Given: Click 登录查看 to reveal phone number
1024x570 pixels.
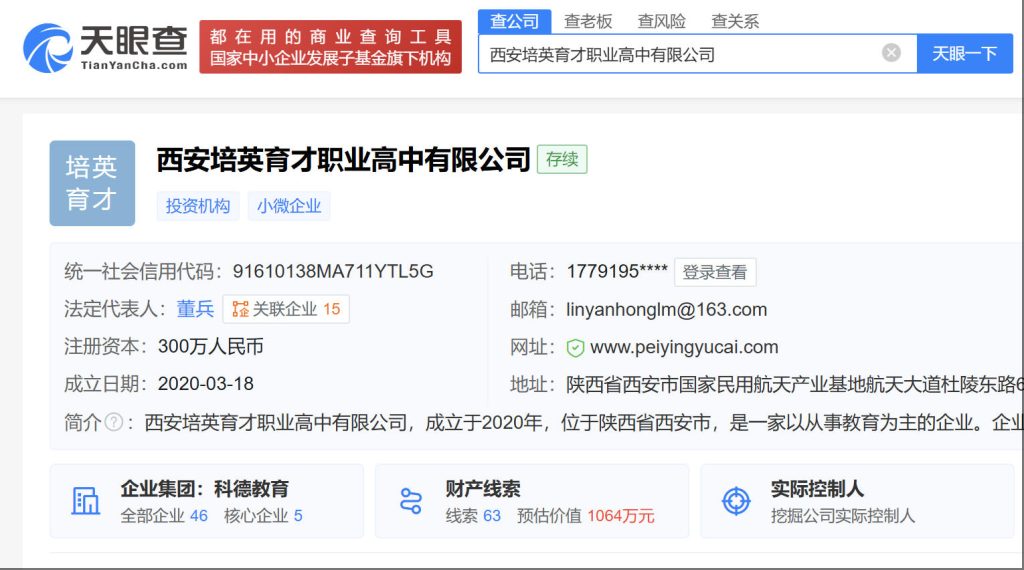Looking at the screenshot, I should pos(715,272).
